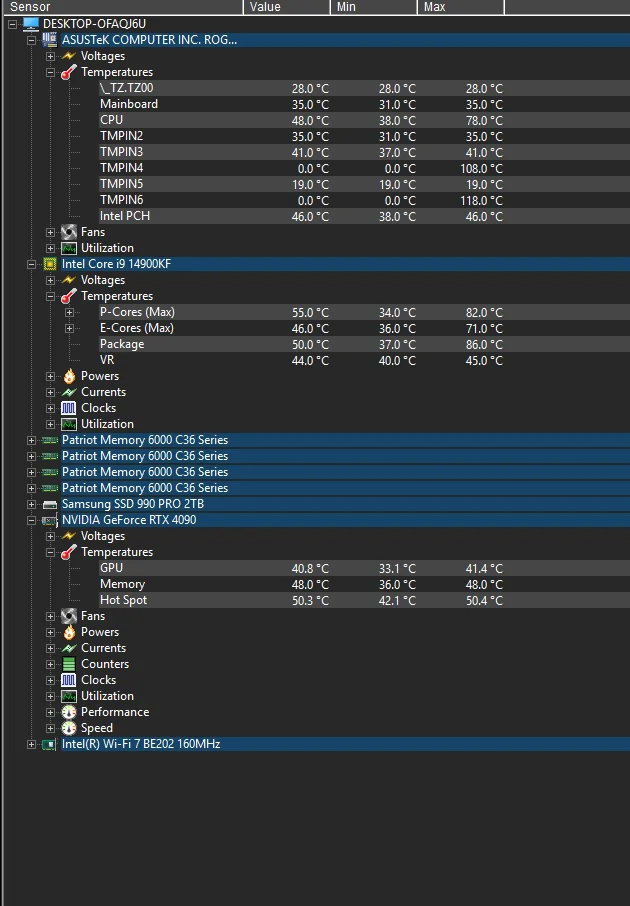630x906 pixels.
Task: Select the TMPIN2 sensor row
Action: point(364,136)
